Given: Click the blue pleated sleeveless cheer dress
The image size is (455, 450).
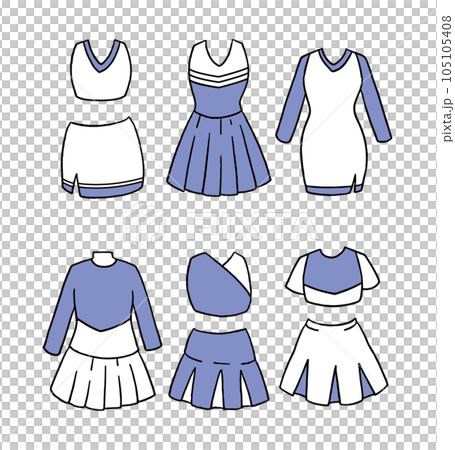Looking at the screenshot, I should pyautogui.click(x=219, y=118).
